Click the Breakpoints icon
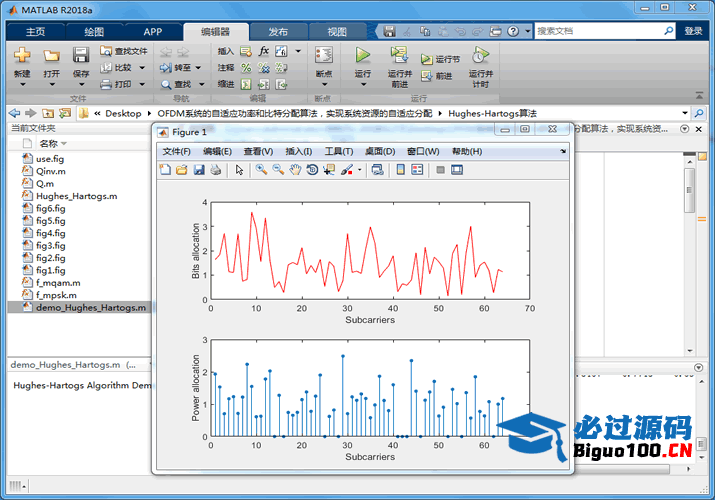 coord(324,55)
